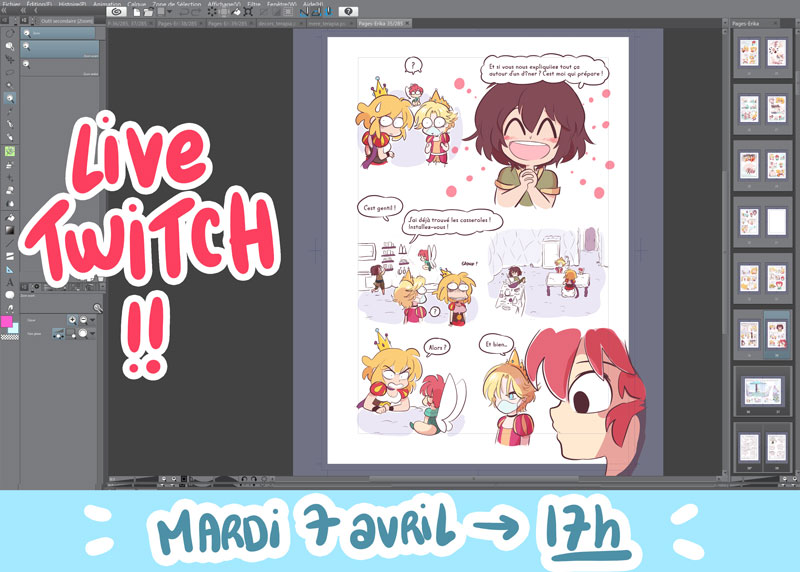Open the Animation menu
The height and width of the screenshot is (572, 800).
tap(107, 4)
